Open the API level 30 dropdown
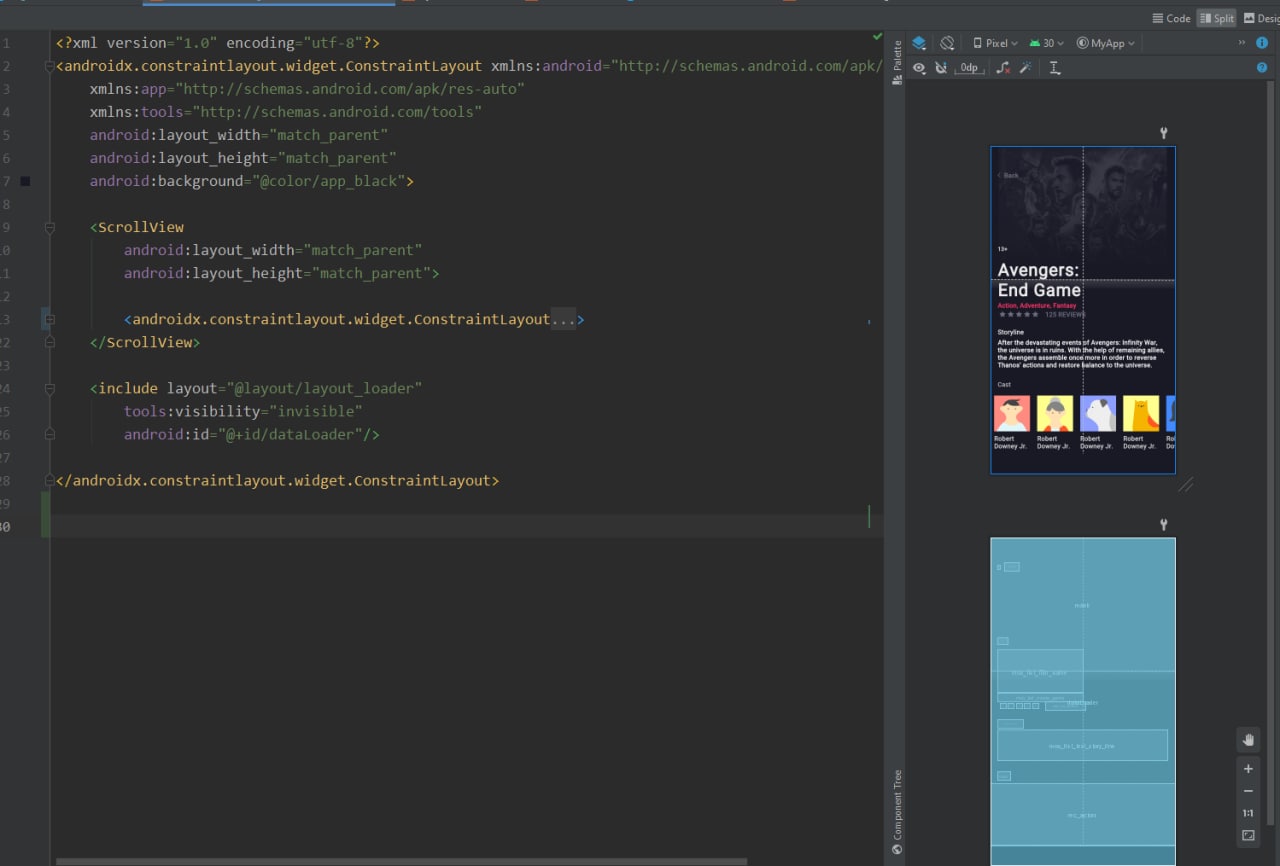The height and width of the screenshot is (866, 1280). coord(1046,43)
